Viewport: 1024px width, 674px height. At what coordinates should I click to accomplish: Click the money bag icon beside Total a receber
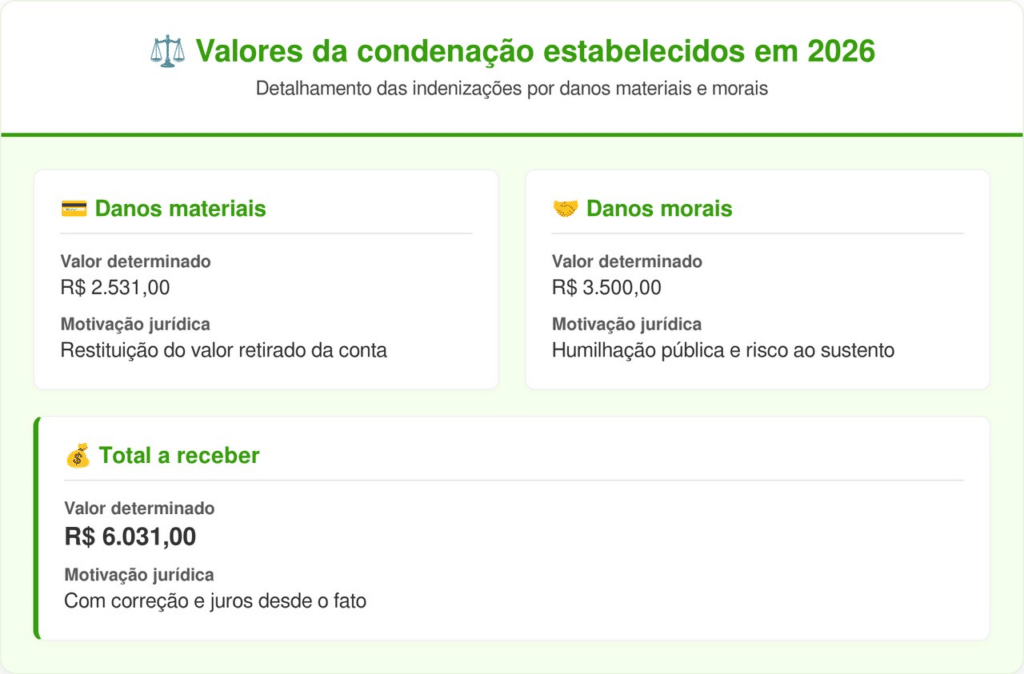(x=78, y=456)
